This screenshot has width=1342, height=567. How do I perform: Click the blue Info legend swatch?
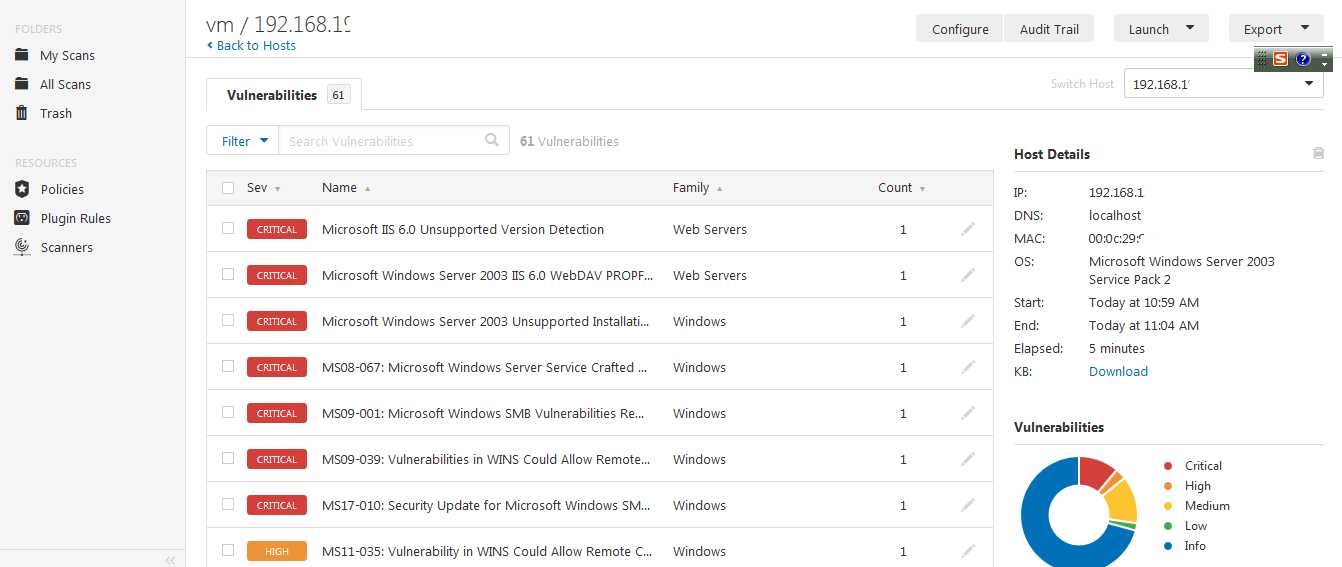[x=1168, y=546]
